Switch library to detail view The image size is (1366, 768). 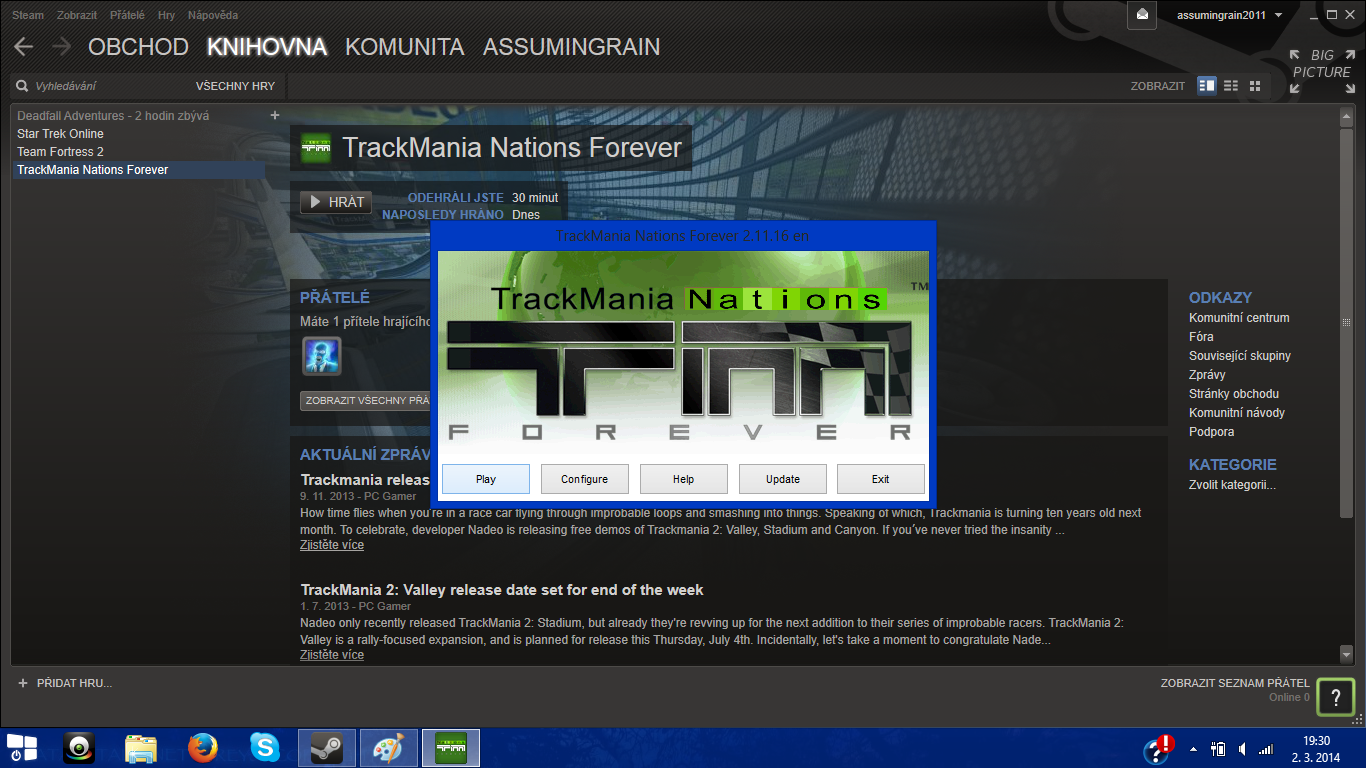coord(1207,86)
